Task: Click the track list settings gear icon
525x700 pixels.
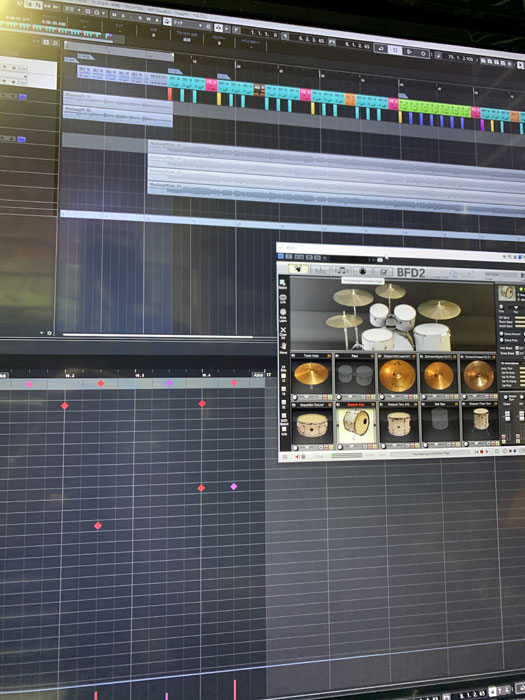Action: point(50,333)
